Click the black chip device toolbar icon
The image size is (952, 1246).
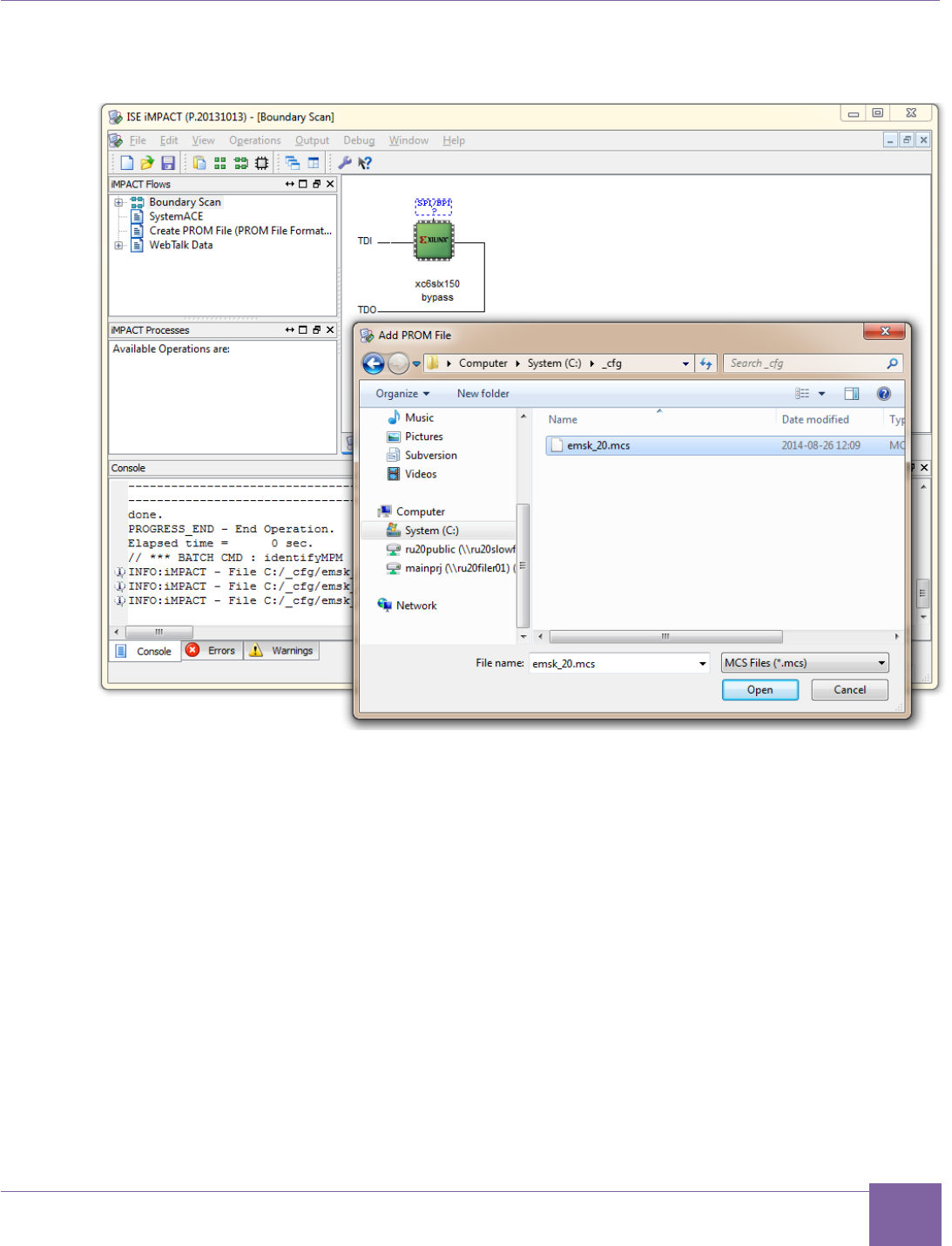[x=261, y=163]
